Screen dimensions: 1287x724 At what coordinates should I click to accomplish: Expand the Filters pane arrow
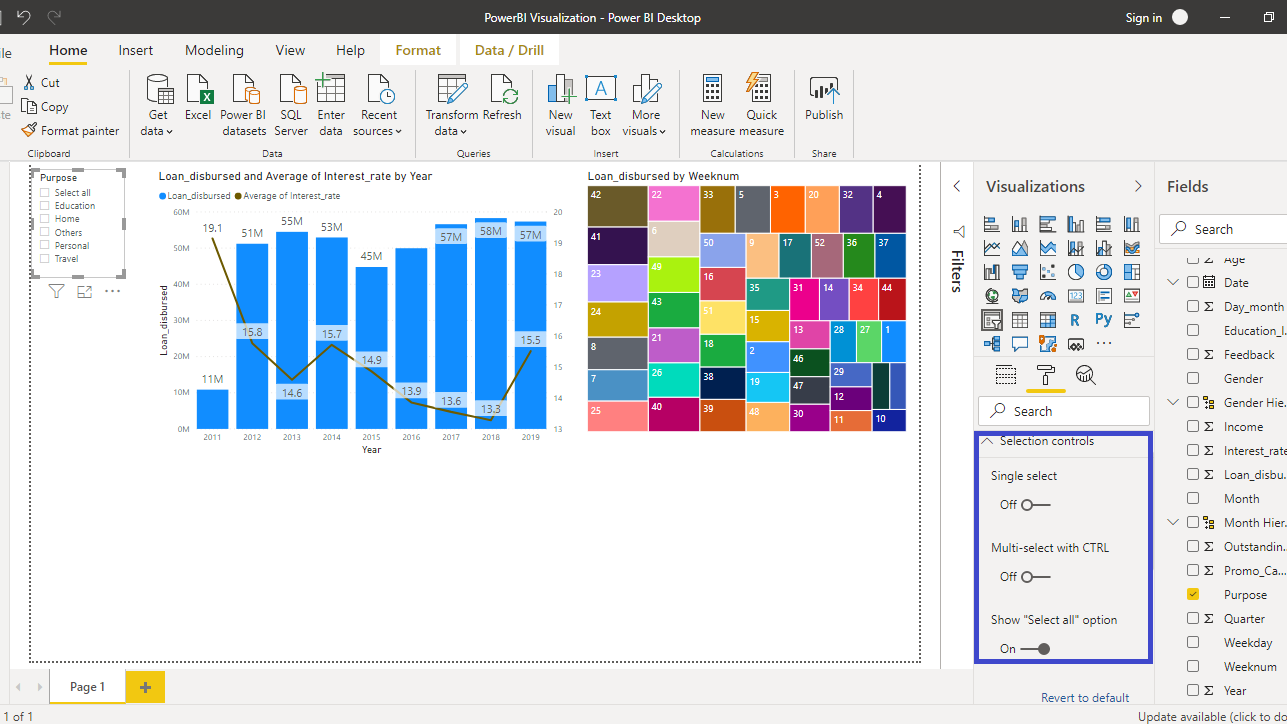pyautogui.click(x=957, y=186)
